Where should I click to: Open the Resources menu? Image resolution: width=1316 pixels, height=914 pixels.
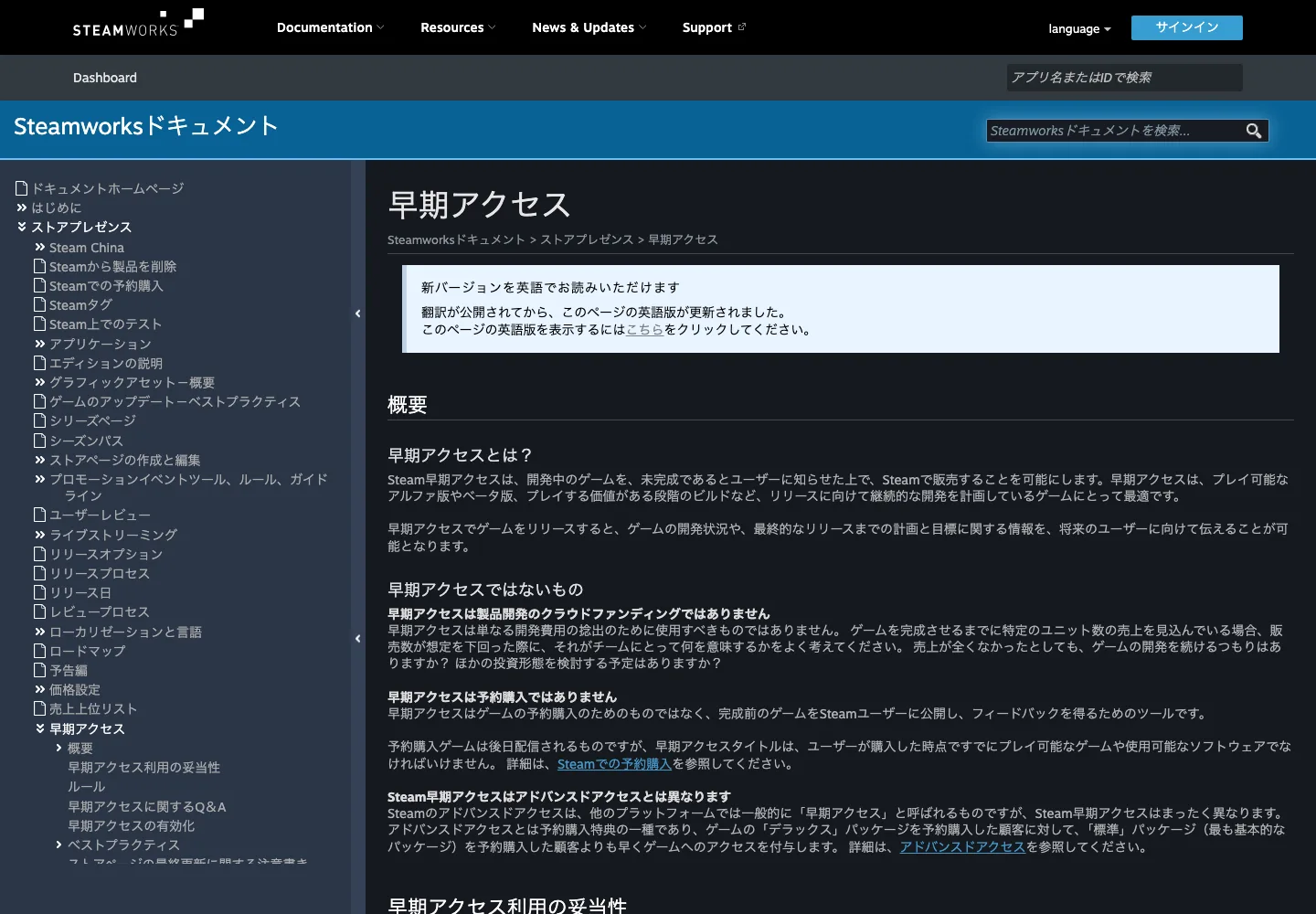(458, 27)
